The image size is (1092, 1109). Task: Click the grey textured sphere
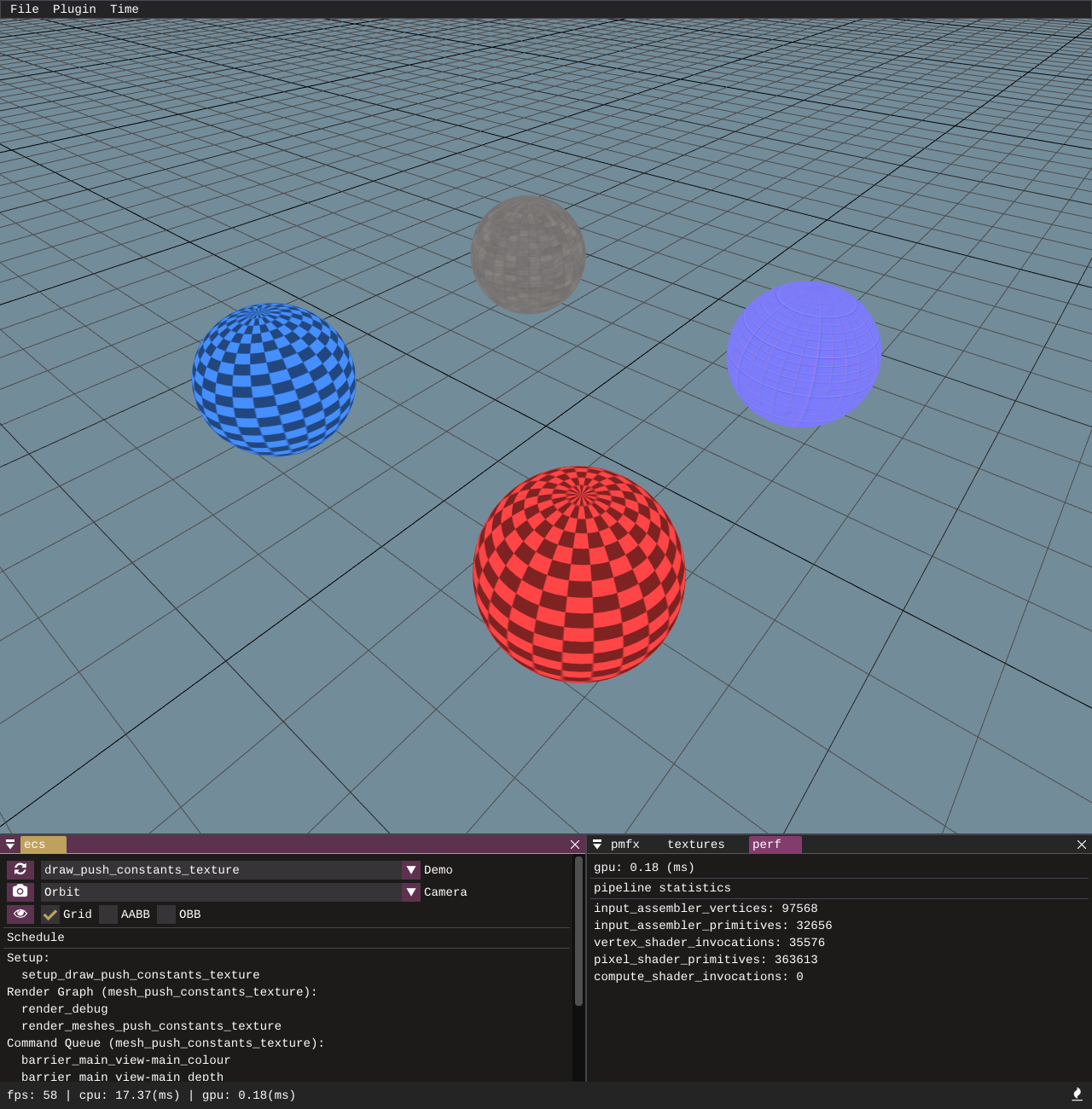coord(528,254)
